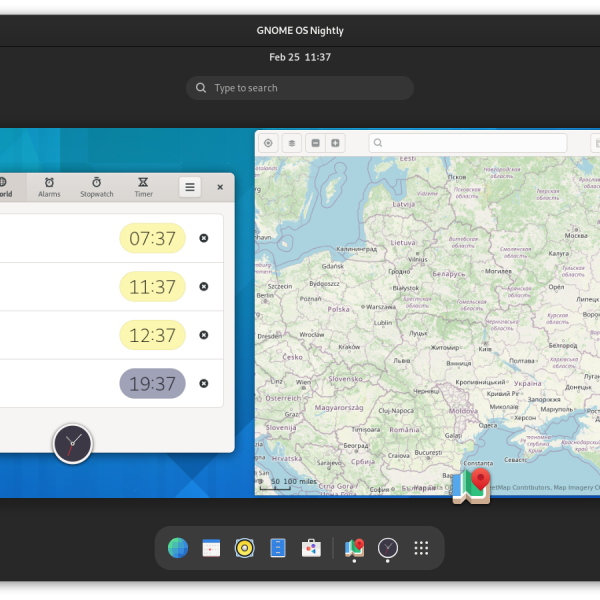This screenshot has width=600, height=600.
Task: Zoom out the map
Action: (x=315, y=143)
